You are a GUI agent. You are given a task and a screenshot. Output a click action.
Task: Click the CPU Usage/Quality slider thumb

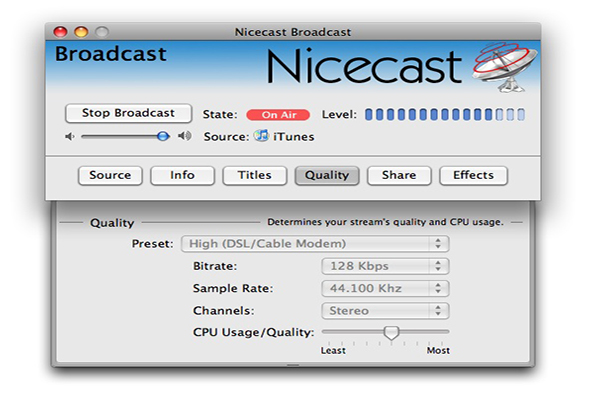click(x=391, y=333)
